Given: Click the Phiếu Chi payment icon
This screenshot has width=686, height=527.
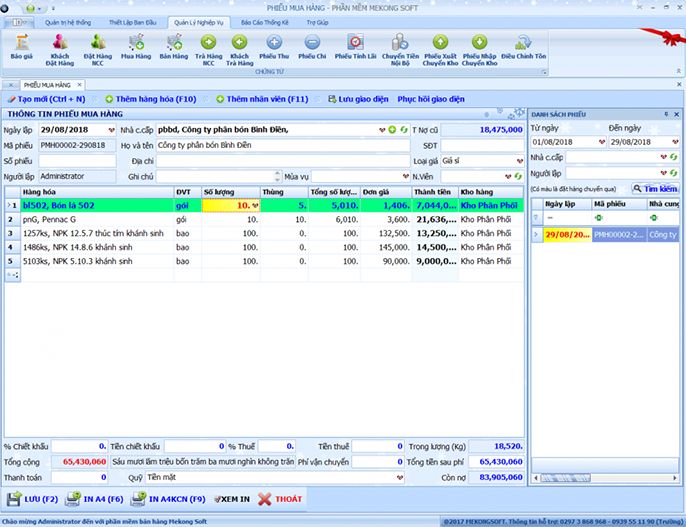Looking at the screenshot, I should pyautogui.click(x=312, y=42).
